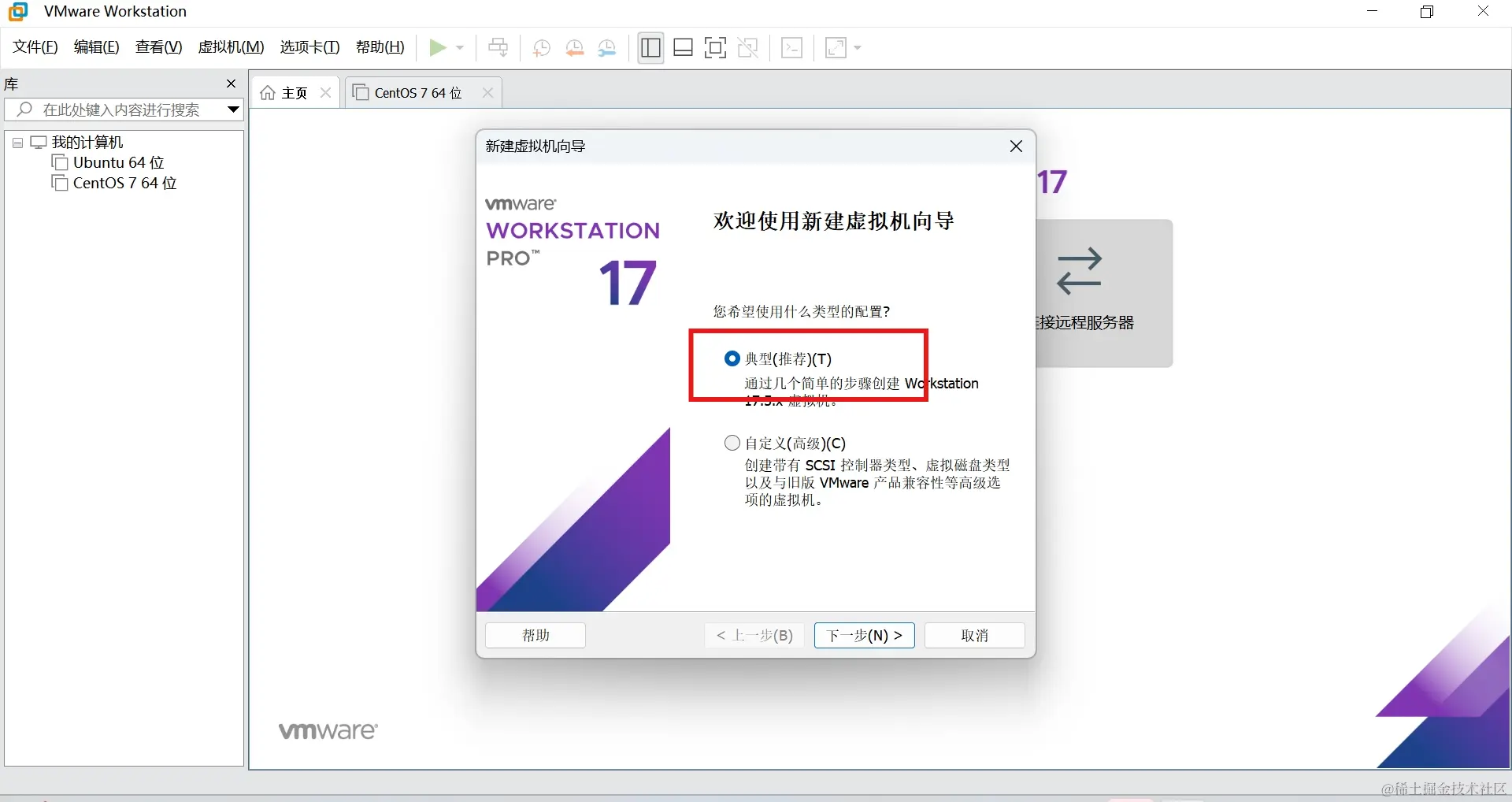Close the CentOS 7 64 位 tab

pos(487,93)
